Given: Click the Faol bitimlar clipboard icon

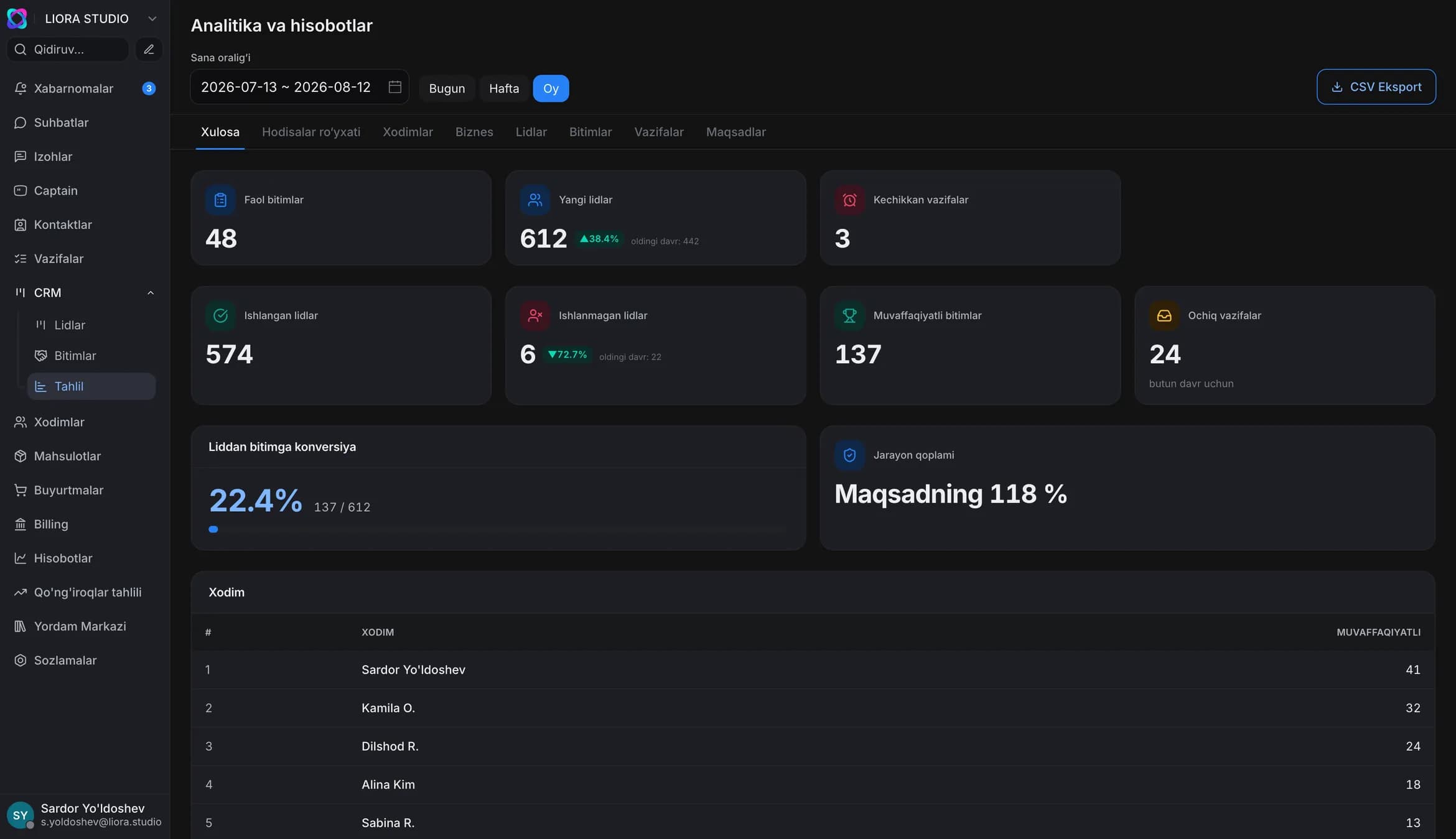Looking at the screenshot, I should (x=220, y=200).
